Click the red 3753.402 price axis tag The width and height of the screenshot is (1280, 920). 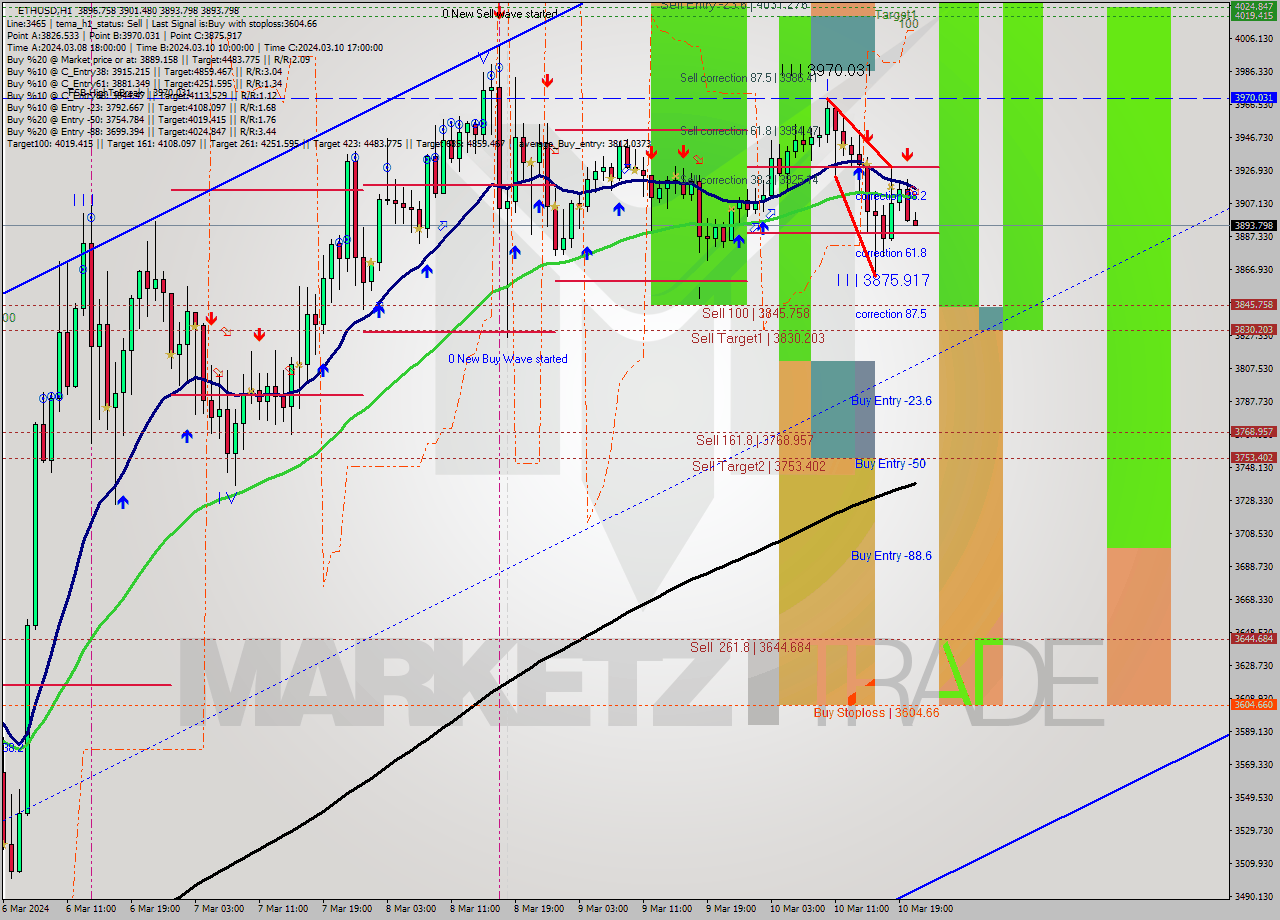point(1254,457)
